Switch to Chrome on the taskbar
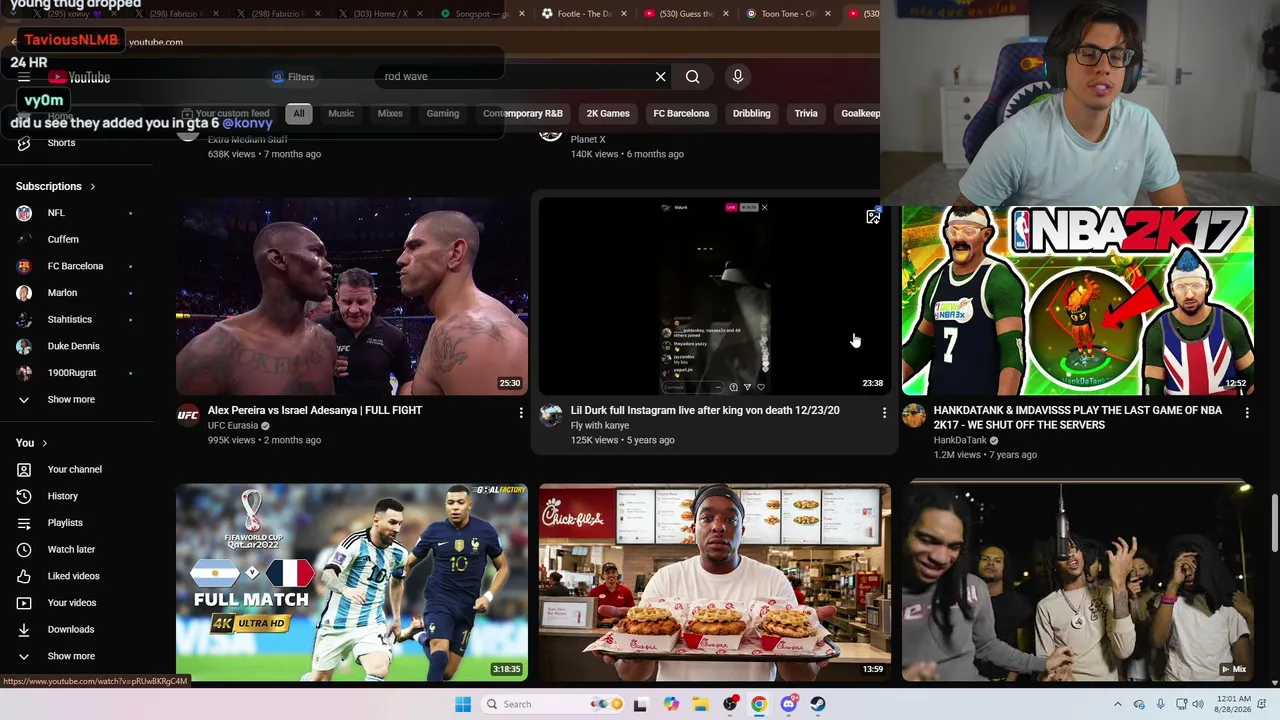The width and height of the screenshot is (1280, 720). [x=759, y=704]
